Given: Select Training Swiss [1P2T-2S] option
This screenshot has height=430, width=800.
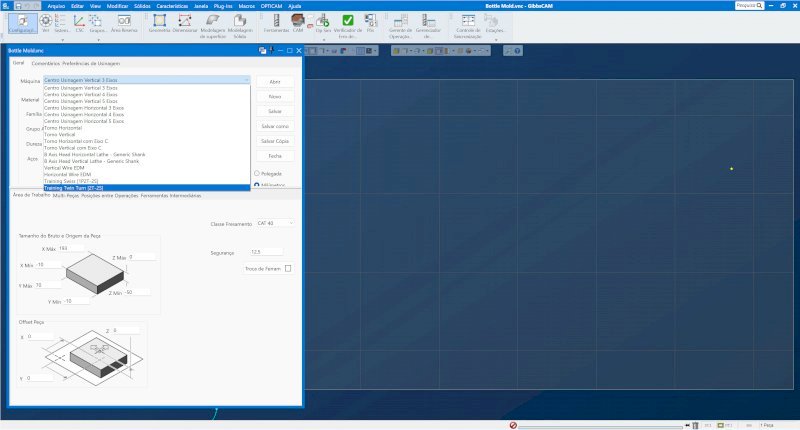Looking at the screenshot, I should (x=147, y=181).
